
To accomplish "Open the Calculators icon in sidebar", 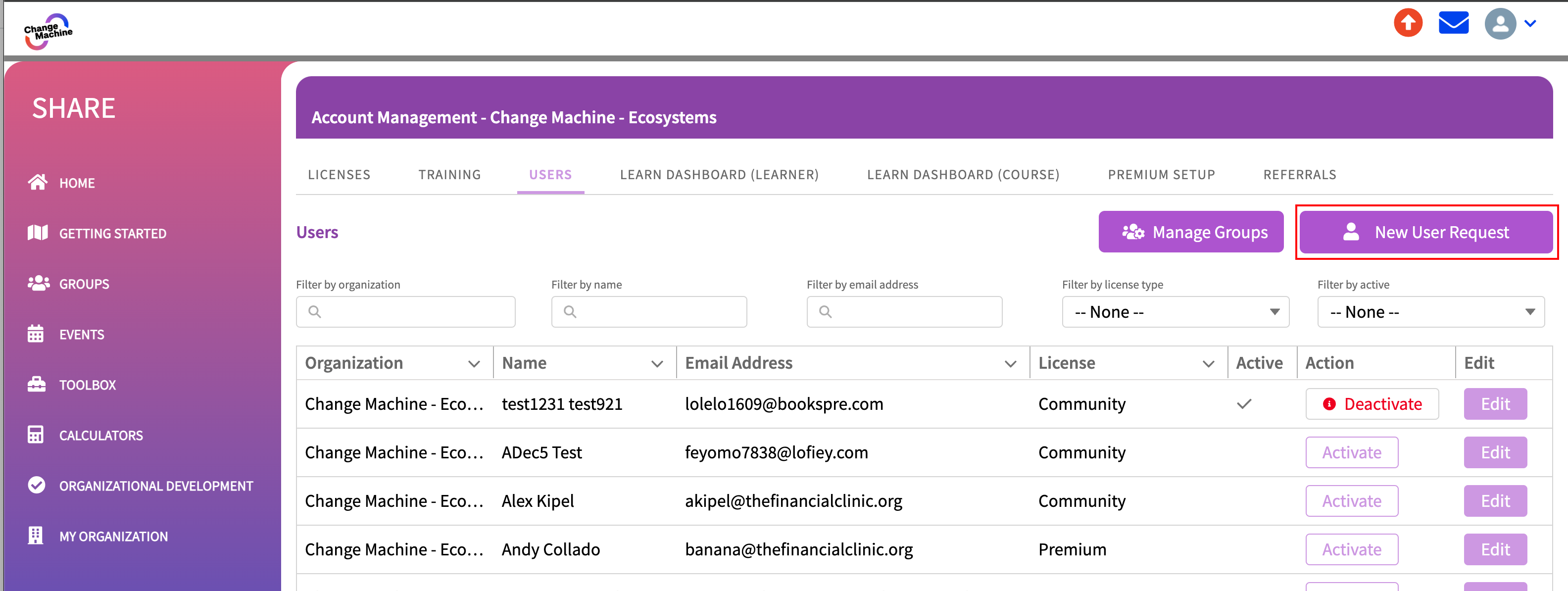I will coord(36,435).
